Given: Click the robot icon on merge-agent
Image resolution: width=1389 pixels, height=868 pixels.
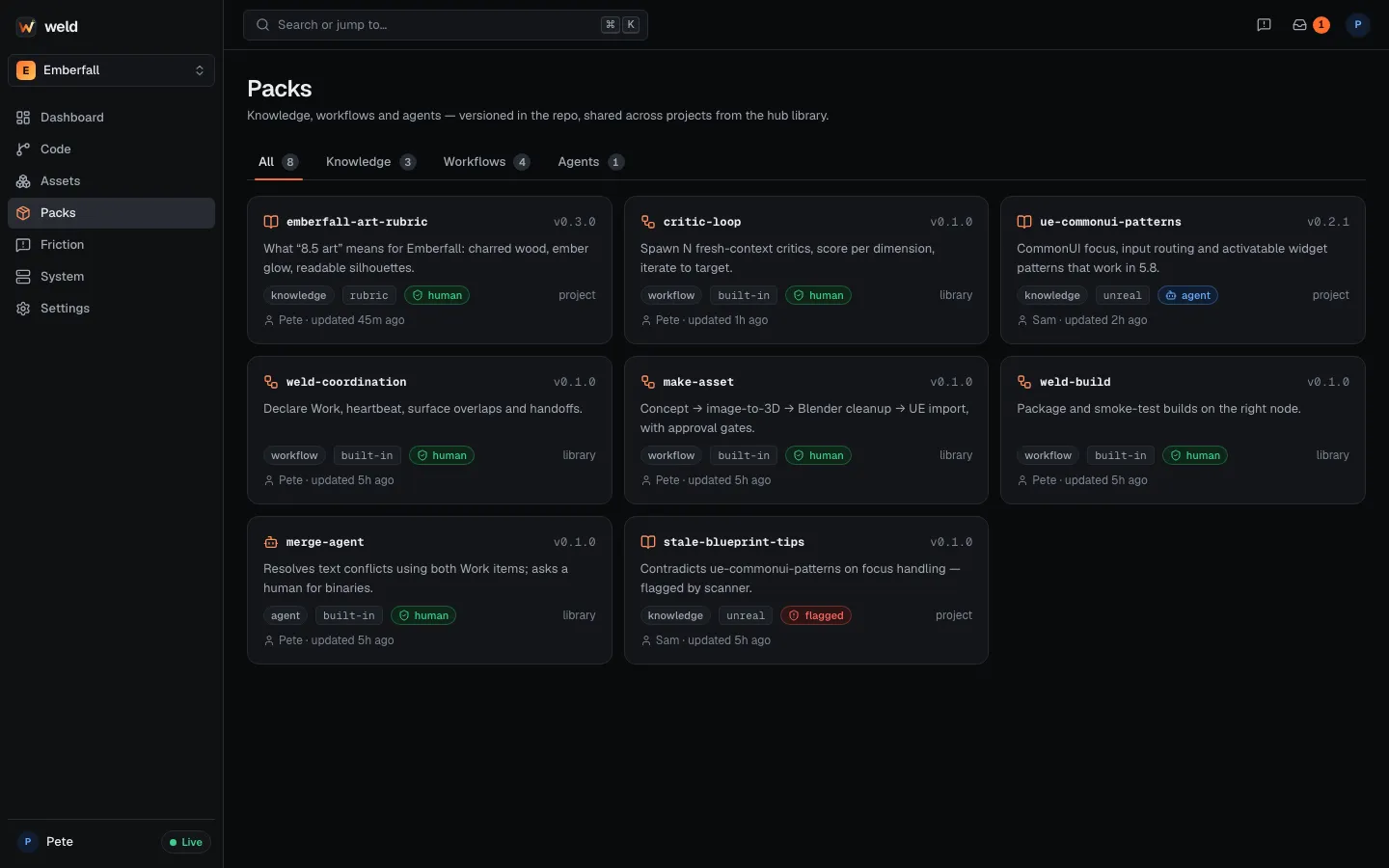Looking at the screenshot, I should coord(271,542).
